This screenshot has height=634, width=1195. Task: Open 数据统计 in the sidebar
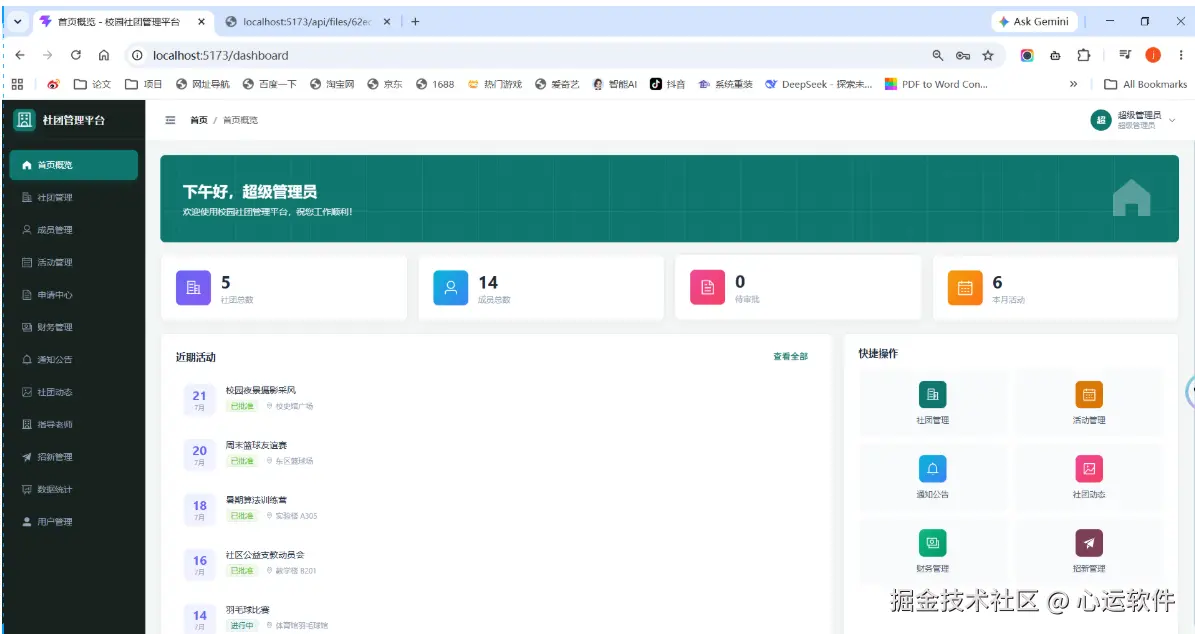tap(74, 489)
